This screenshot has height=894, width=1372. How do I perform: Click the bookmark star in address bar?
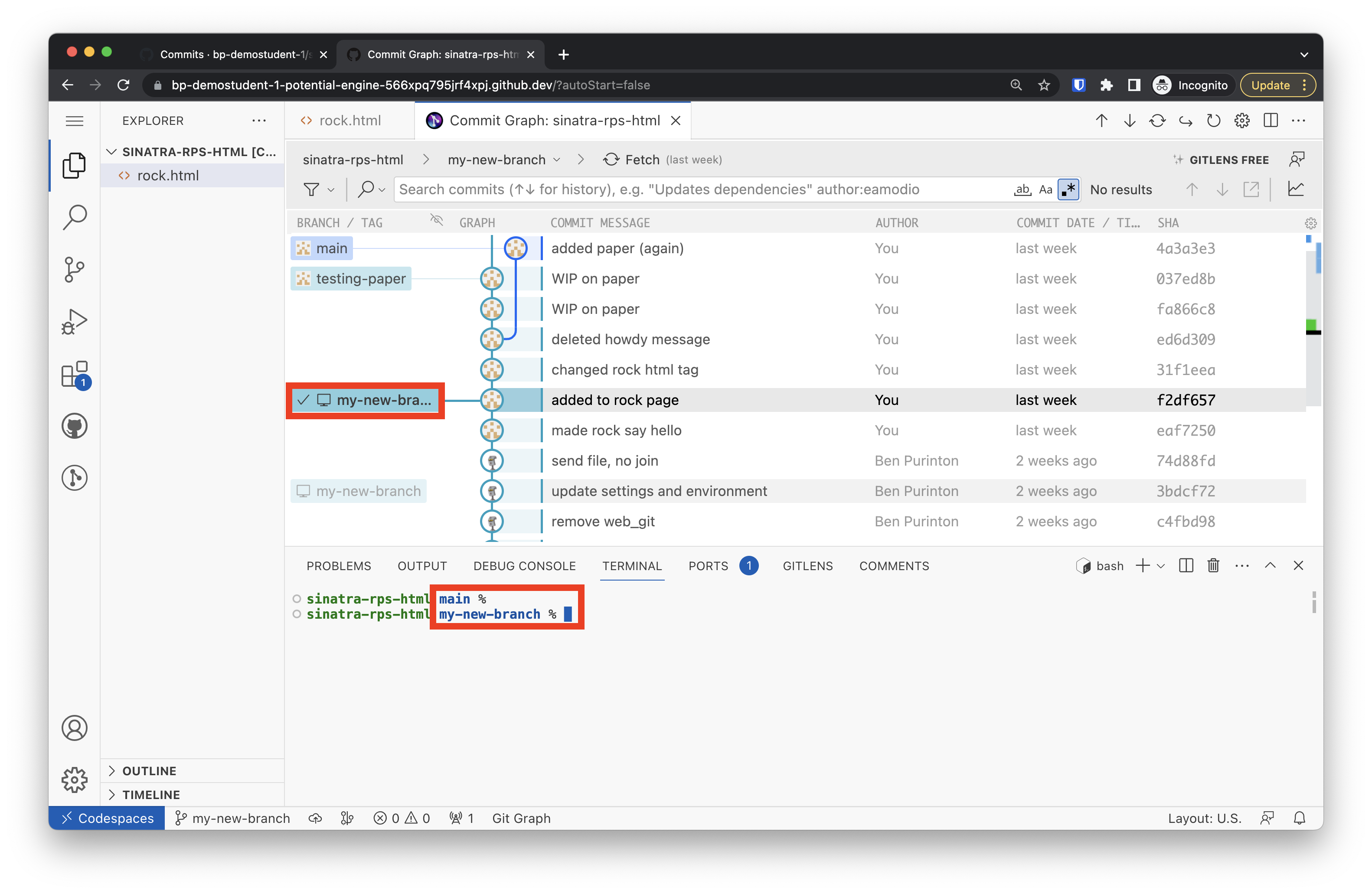(1044, 85)
